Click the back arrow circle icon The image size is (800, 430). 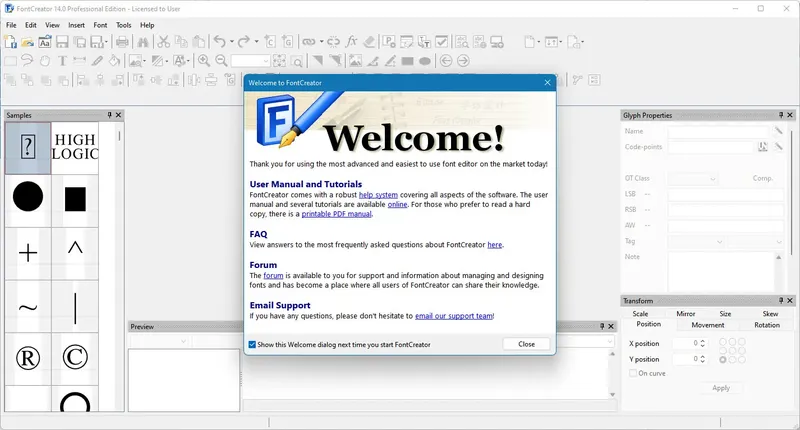click(446, 61)
